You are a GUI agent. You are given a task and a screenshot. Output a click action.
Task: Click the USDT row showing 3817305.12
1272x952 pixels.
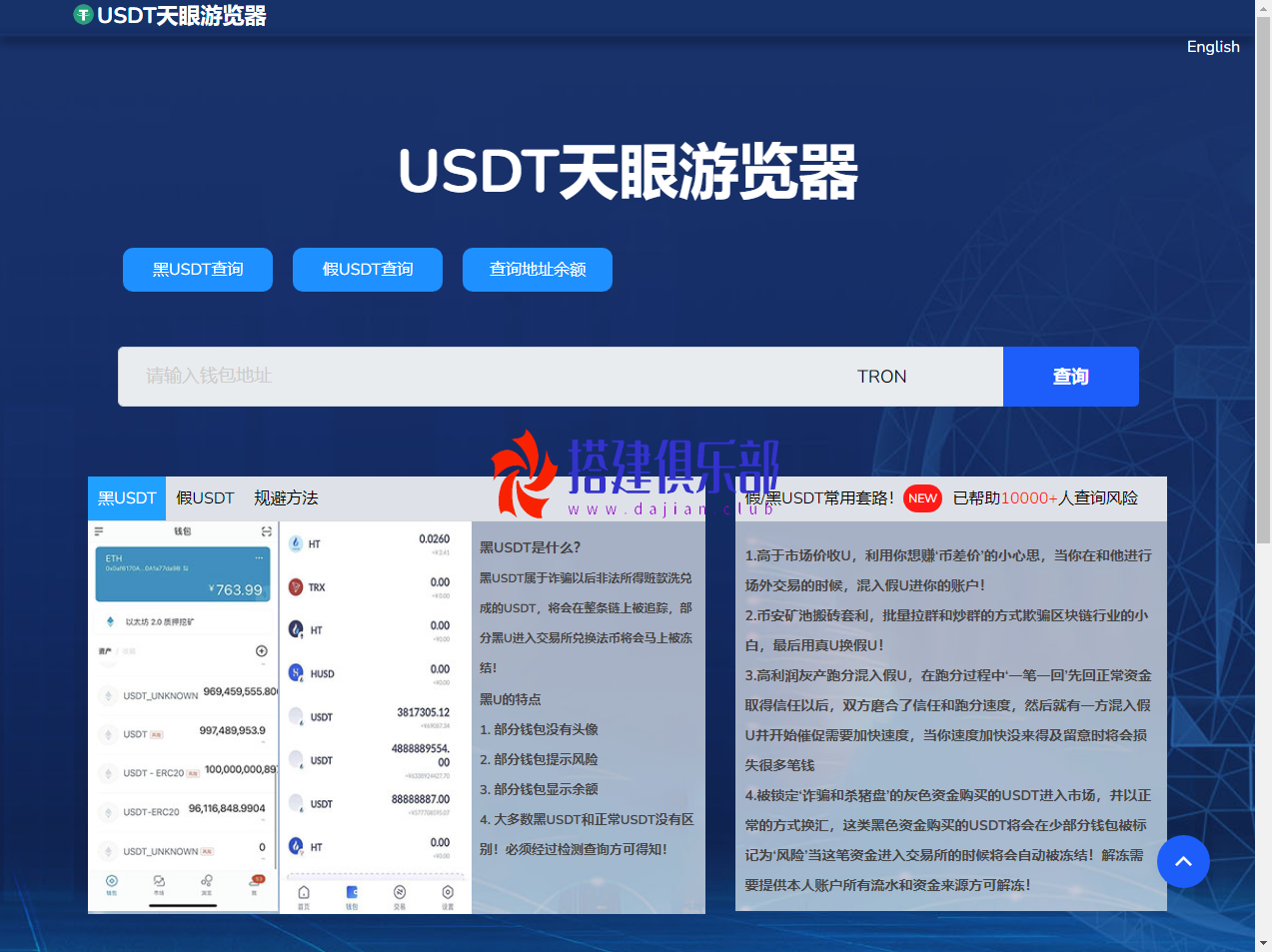tap(369, 716)
